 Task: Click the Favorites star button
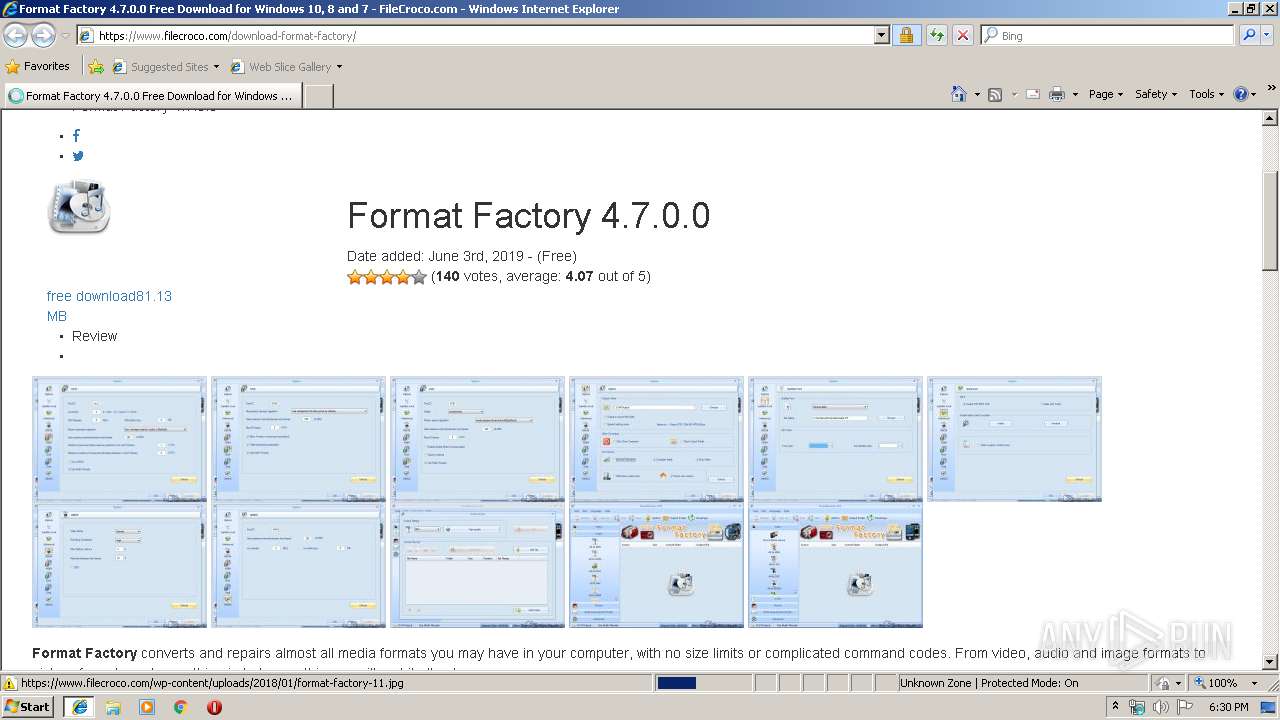click(x=13, y=67)
